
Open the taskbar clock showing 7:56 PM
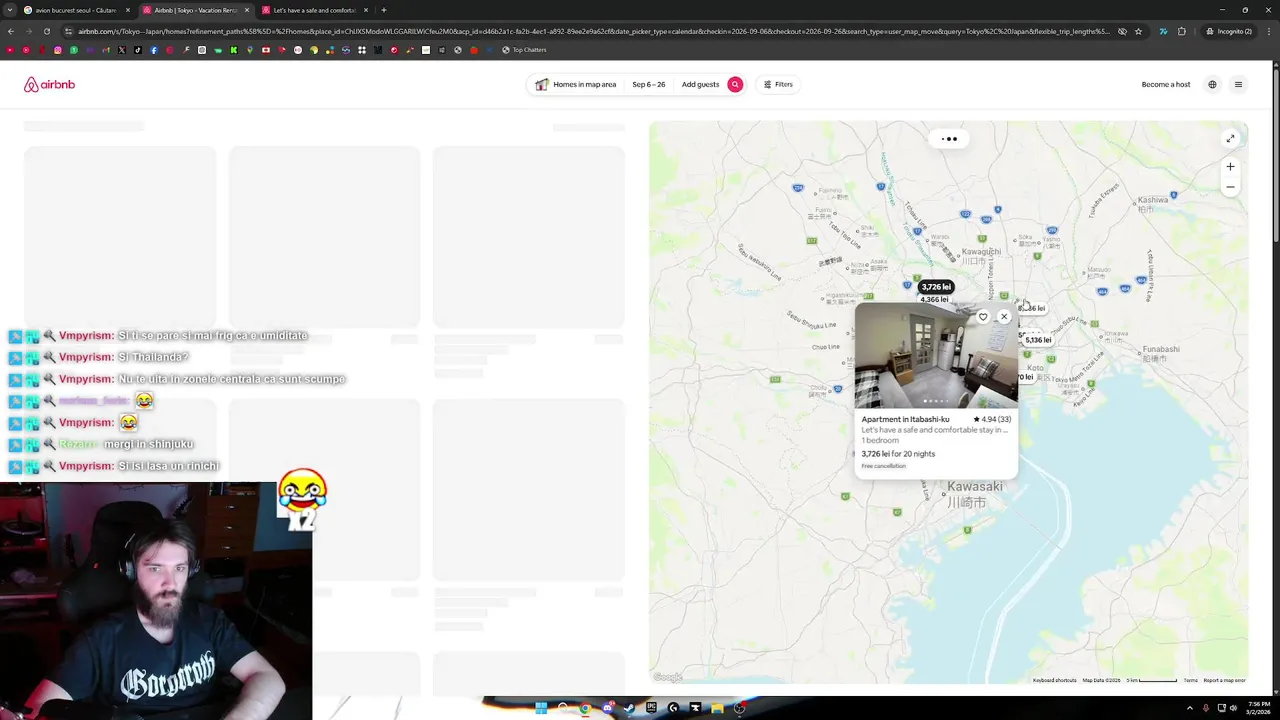[1259, 708]
